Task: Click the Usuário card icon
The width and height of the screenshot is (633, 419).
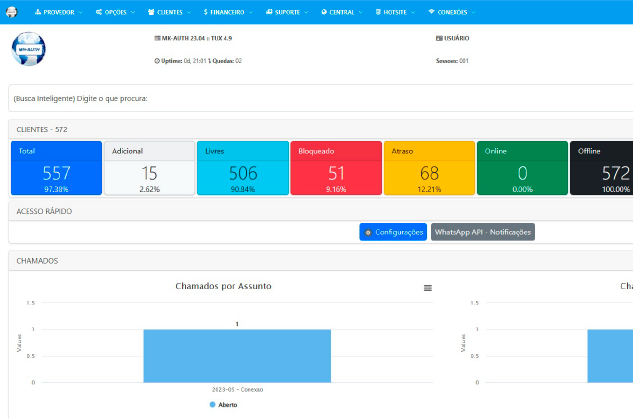Action: 439,38
